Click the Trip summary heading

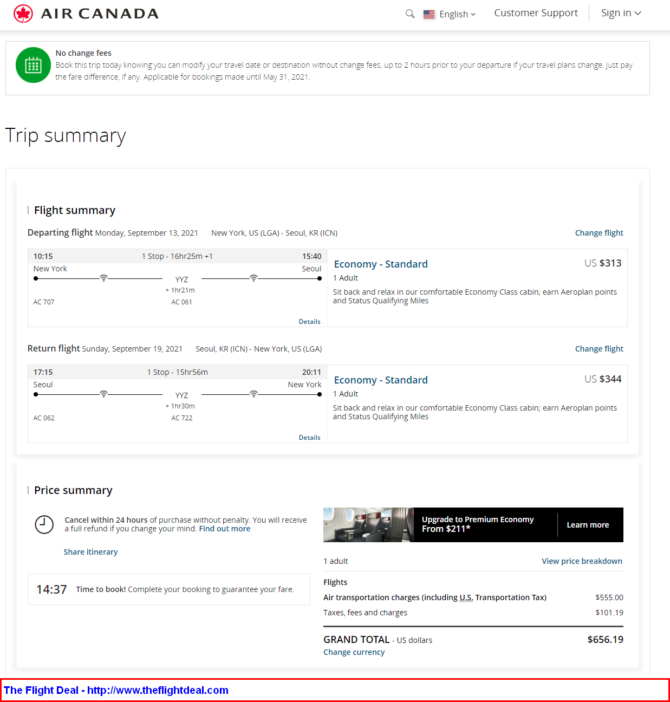click(66, 136)
